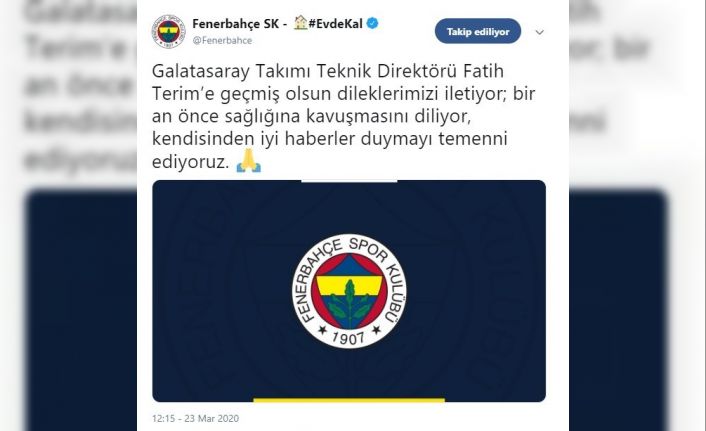This screenshot has height=431, width=706.
Task: Expand the tweet options chevron
Action: pos(539,32)
